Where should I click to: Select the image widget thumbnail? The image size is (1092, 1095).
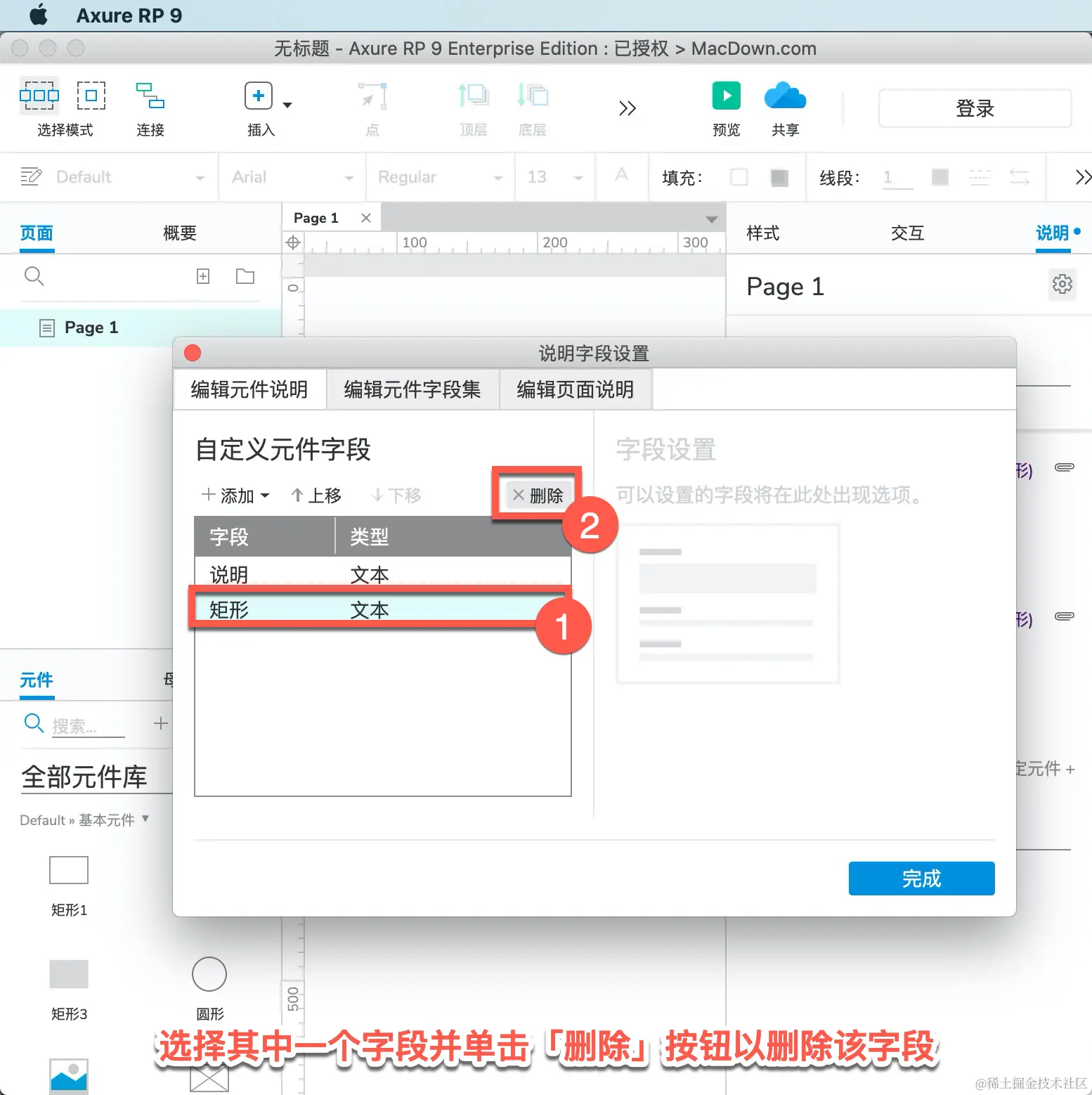click(x=69, y=1077)
